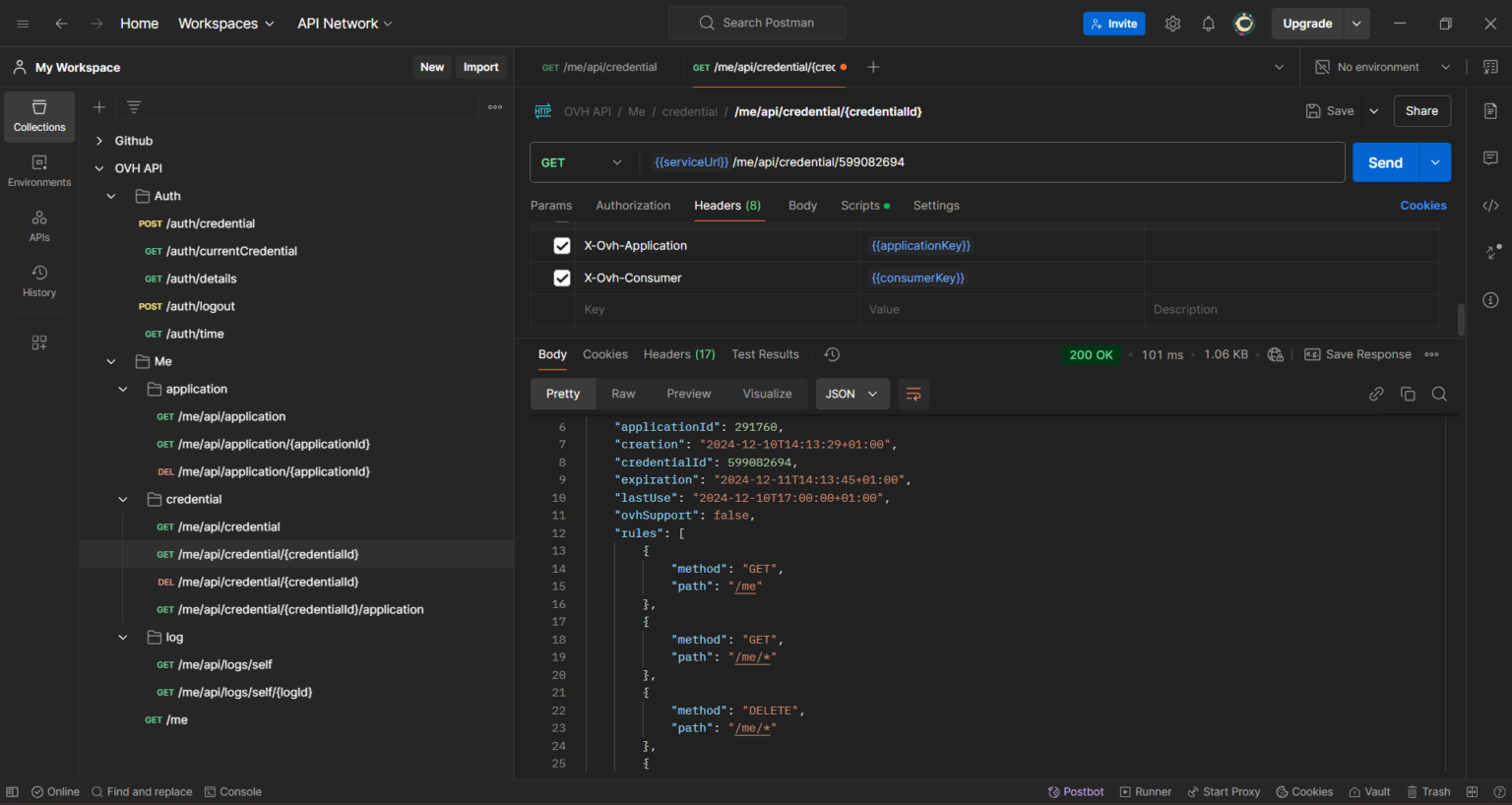Uncheck the X-Ovh-Consumer header
The width and height of the screenshot is (1512, 805).
pos(561,278)
